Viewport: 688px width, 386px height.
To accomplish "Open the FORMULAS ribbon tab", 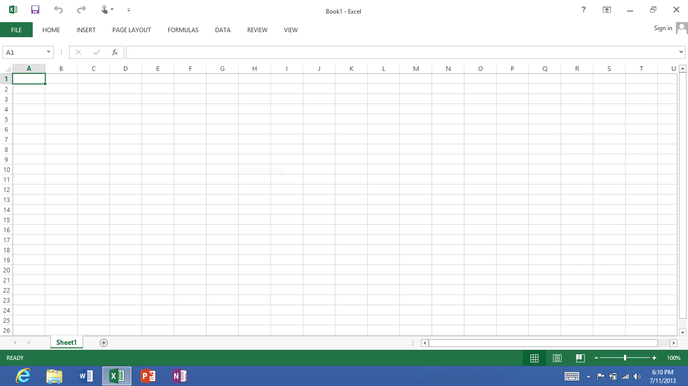I will 183,30.
